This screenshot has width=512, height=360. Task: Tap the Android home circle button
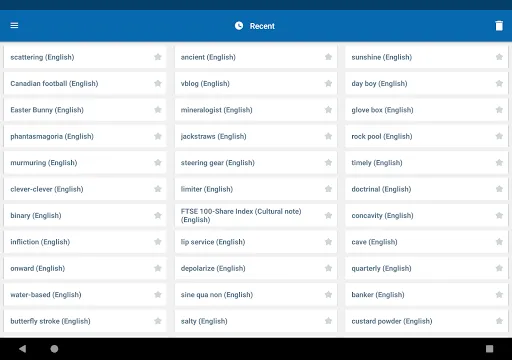(54, 349)
